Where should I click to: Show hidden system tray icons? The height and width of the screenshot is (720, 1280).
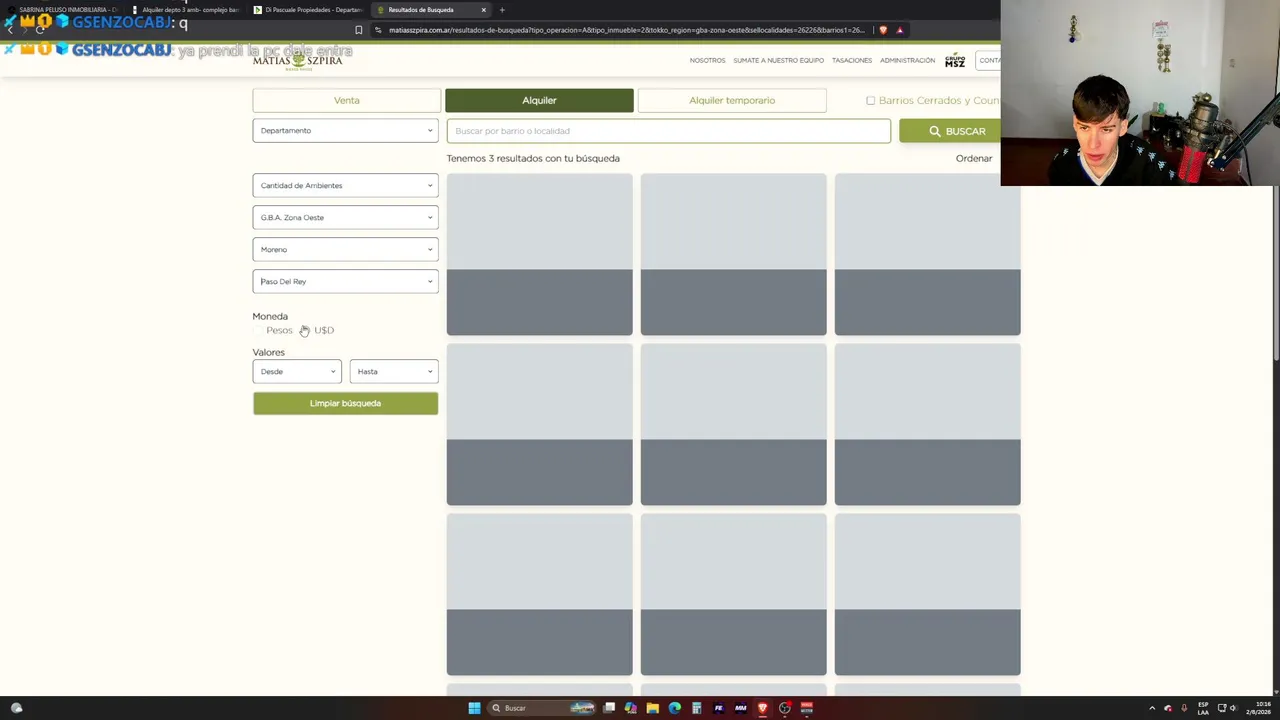tap(1152, 708)
